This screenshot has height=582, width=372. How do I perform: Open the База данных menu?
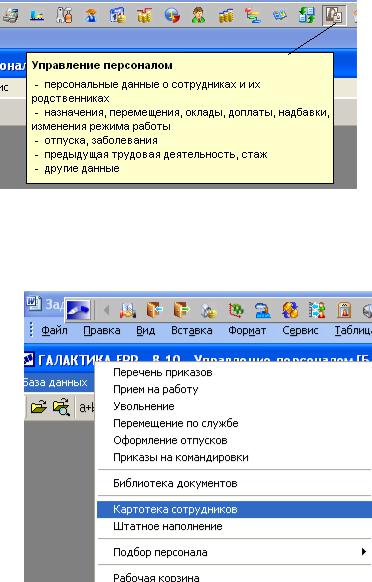click(56, 382)
